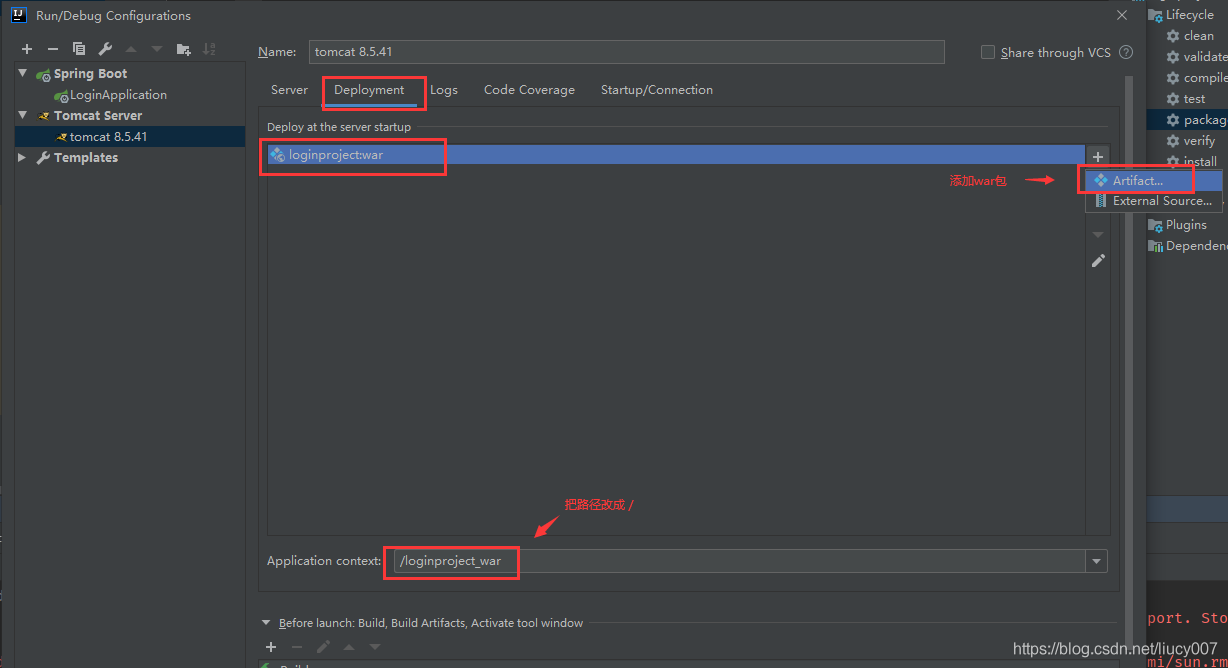Click the test lifecycle gear icon
This screenshot has height=668, width=1228.
tap(1173, 99)
